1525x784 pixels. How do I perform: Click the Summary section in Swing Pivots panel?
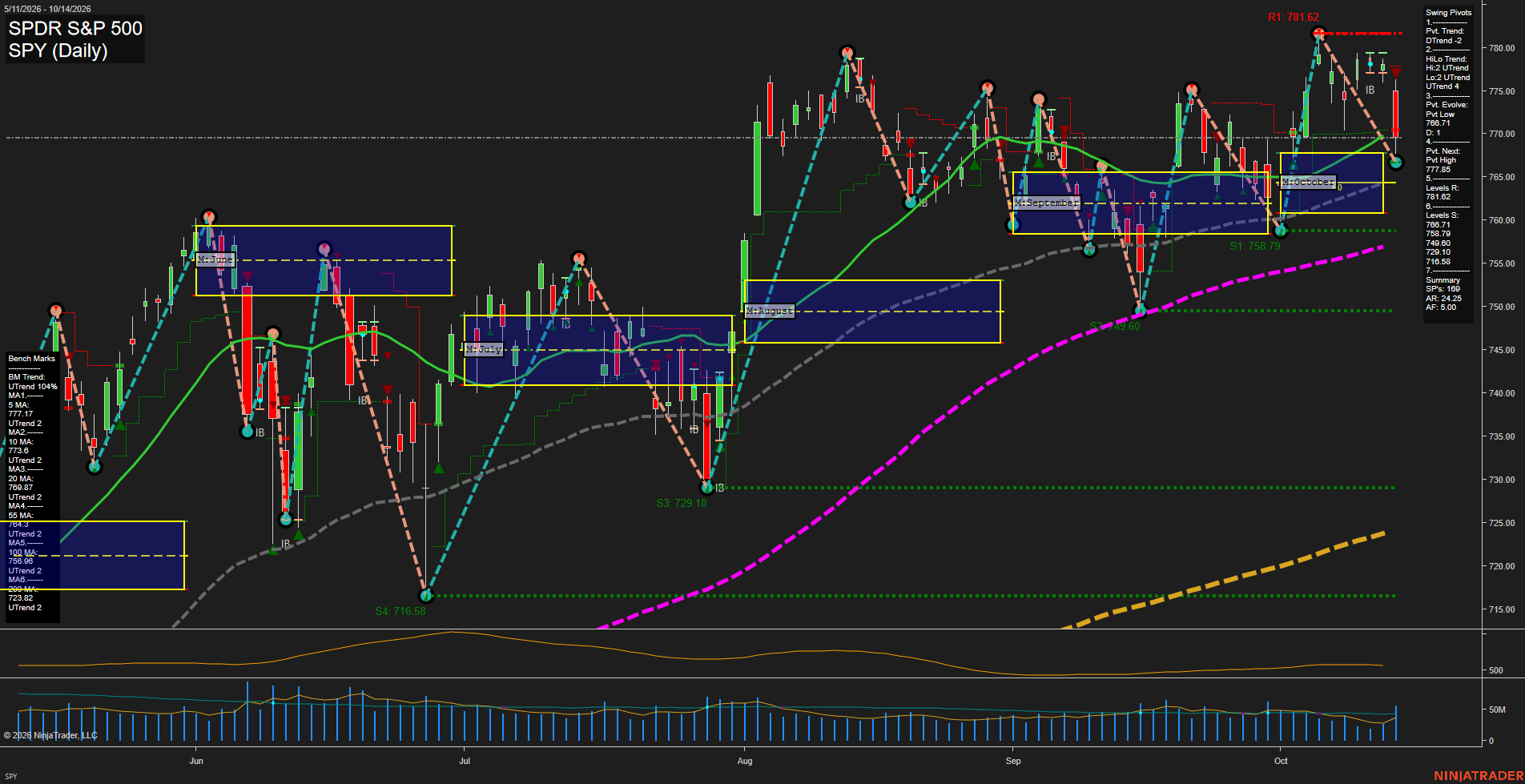click(1443, 280)
